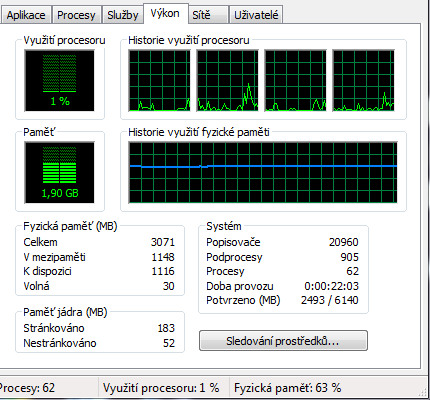Click Využití procesoru: 1 % in status bar
This screenshot has height=400, width=430.
[161, 388]
